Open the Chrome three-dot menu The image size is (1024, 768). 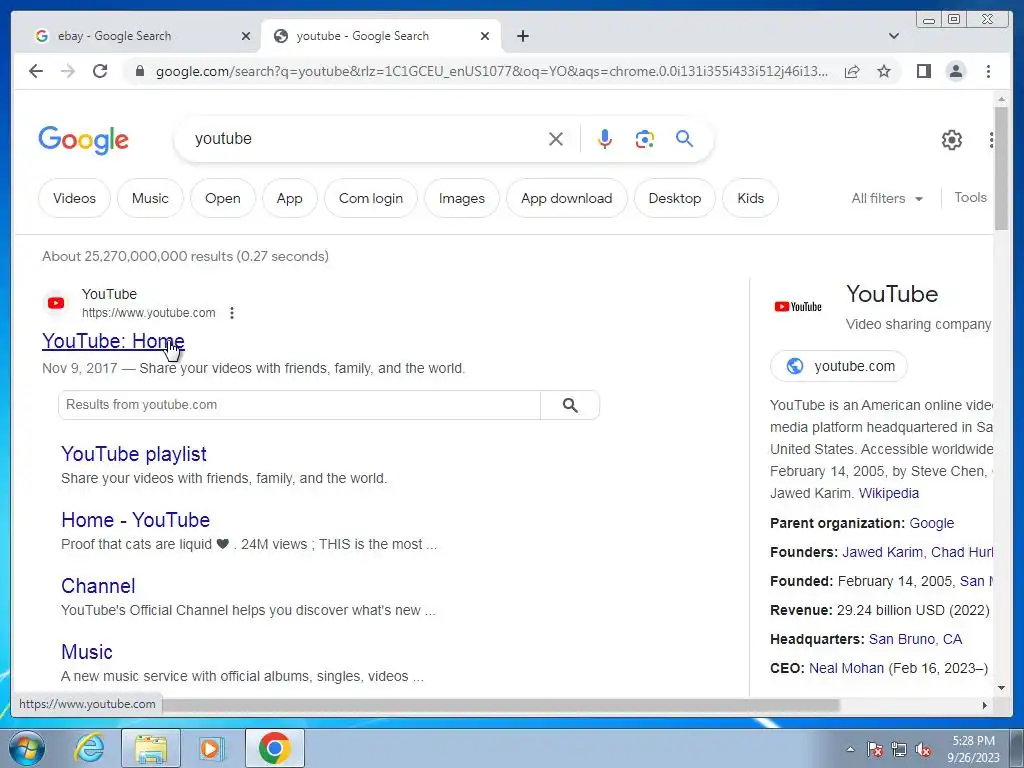pos(988,71)
